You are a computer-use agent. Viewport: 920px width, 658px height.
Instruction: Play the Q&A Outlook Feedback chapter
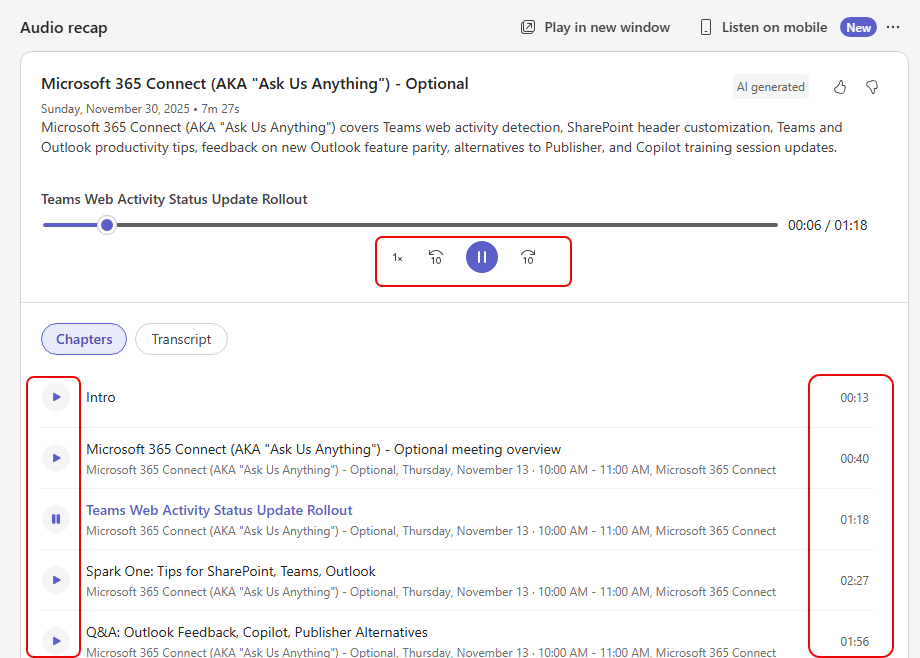56,640
